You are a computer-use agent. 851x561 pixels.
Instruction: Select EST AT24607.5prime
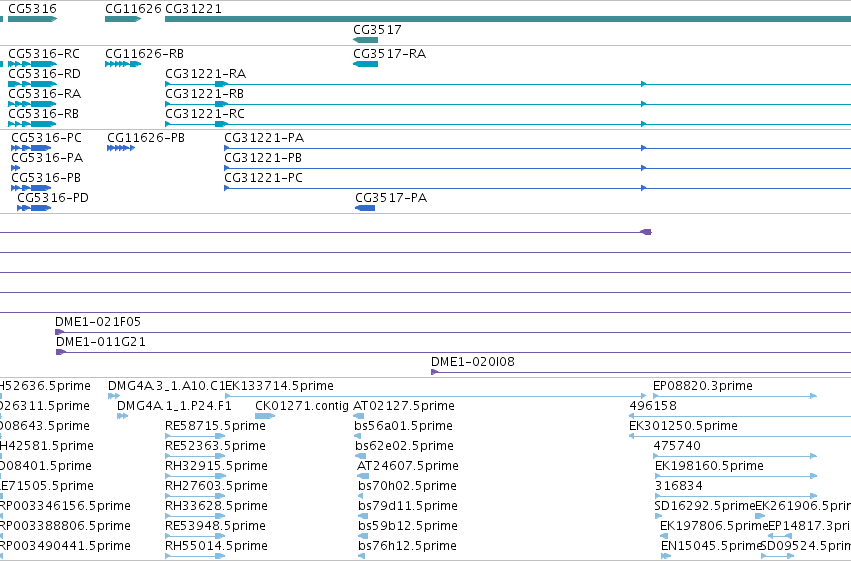(x=408, y=466)
